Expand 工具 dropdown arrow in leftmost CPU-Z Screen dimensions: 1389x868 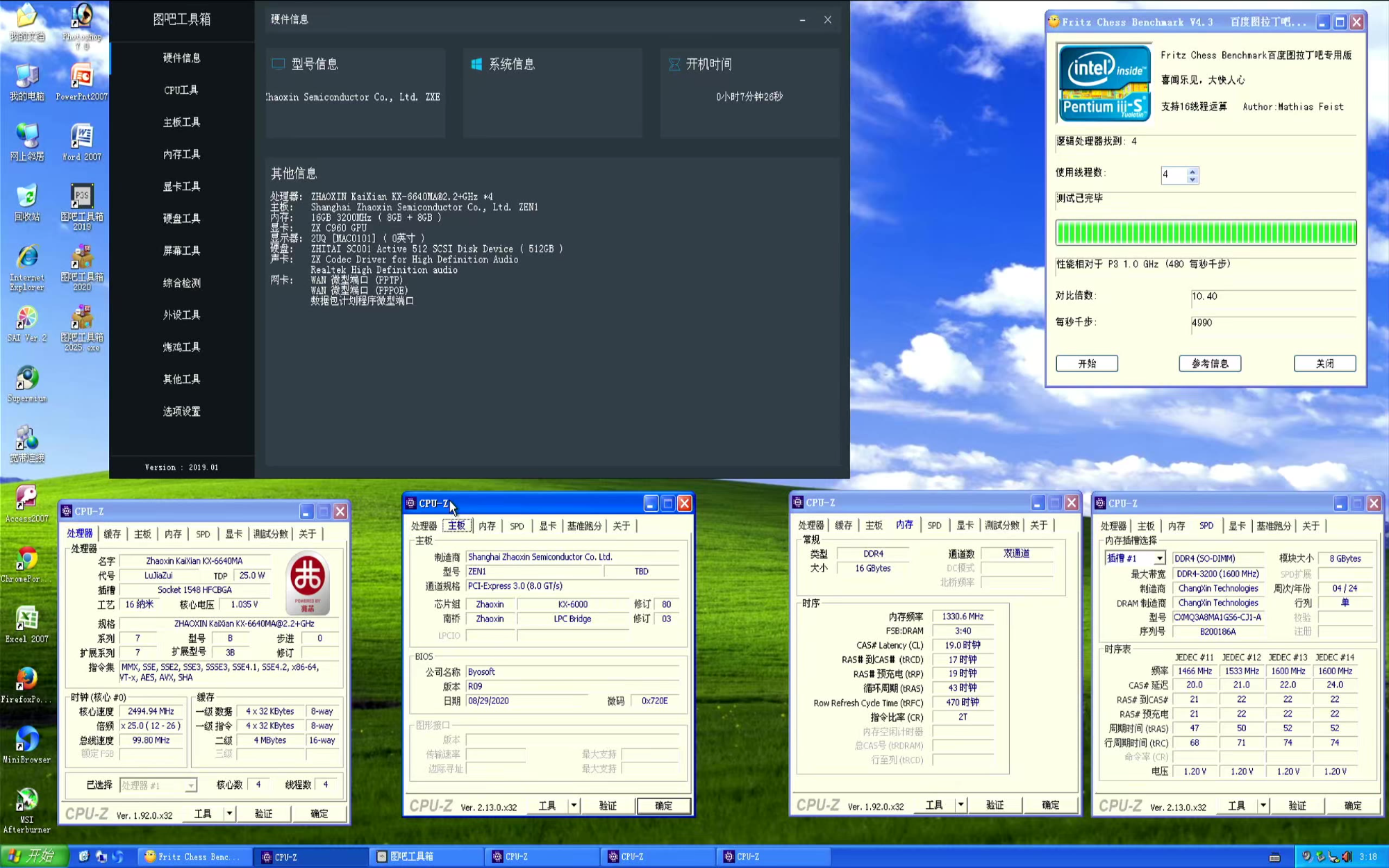pyautogui.click(x=229, y=814)
